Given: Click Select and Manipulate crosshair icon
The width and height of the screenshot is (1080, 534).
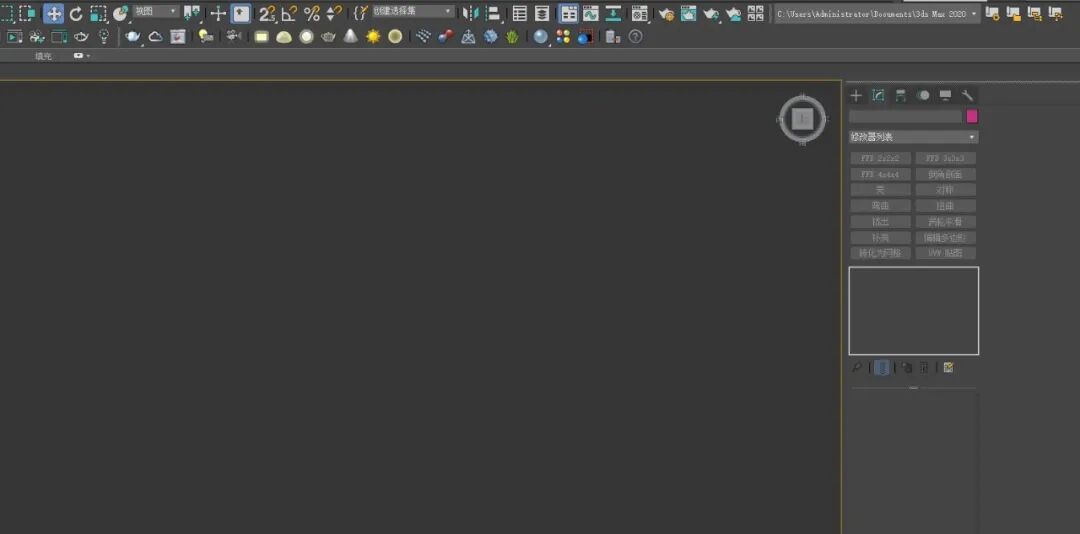Looking at the screenshot, I should click(218, 13).
